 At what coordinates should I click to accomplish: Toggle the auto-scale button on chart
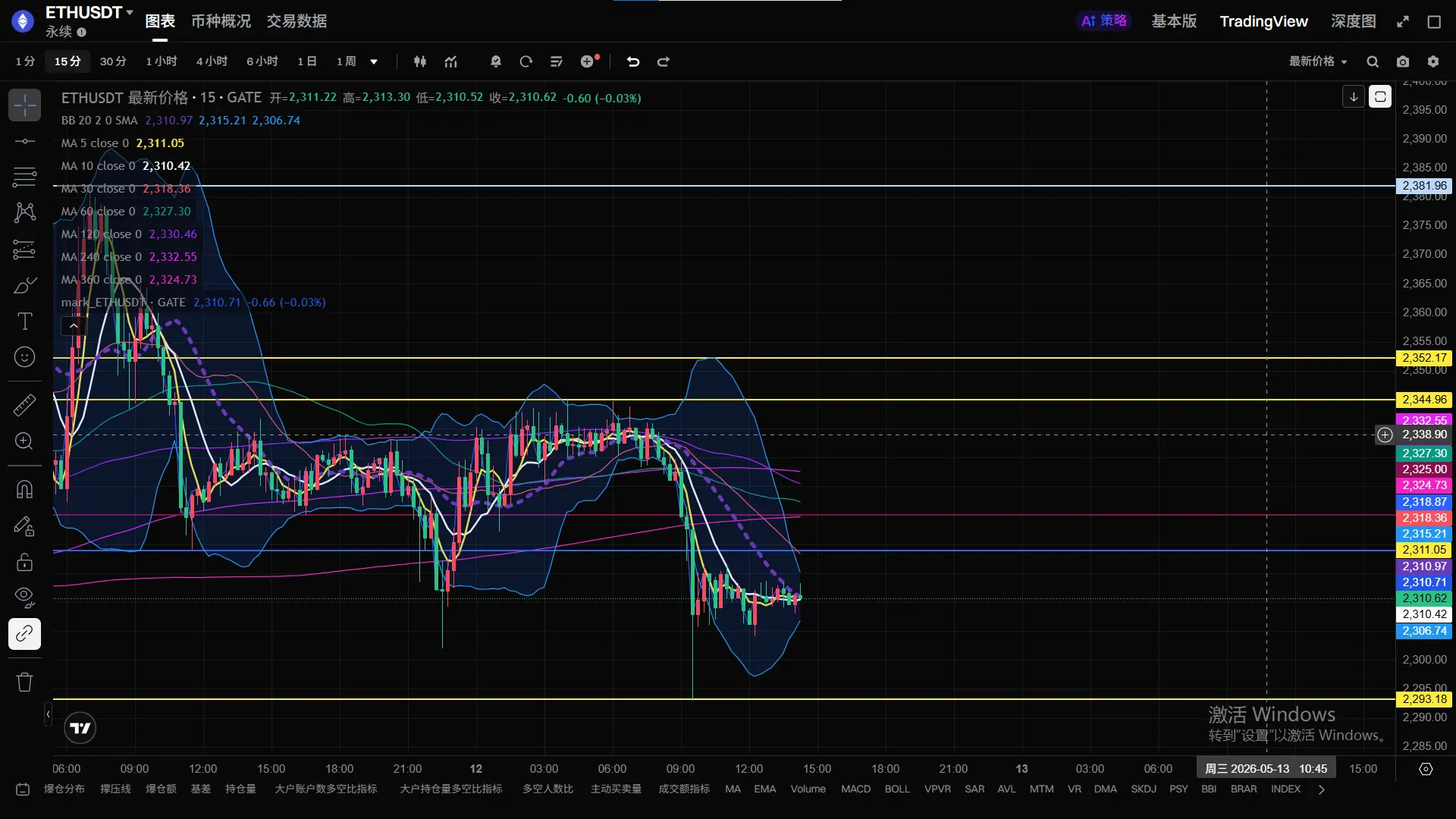pos(1380,96)
